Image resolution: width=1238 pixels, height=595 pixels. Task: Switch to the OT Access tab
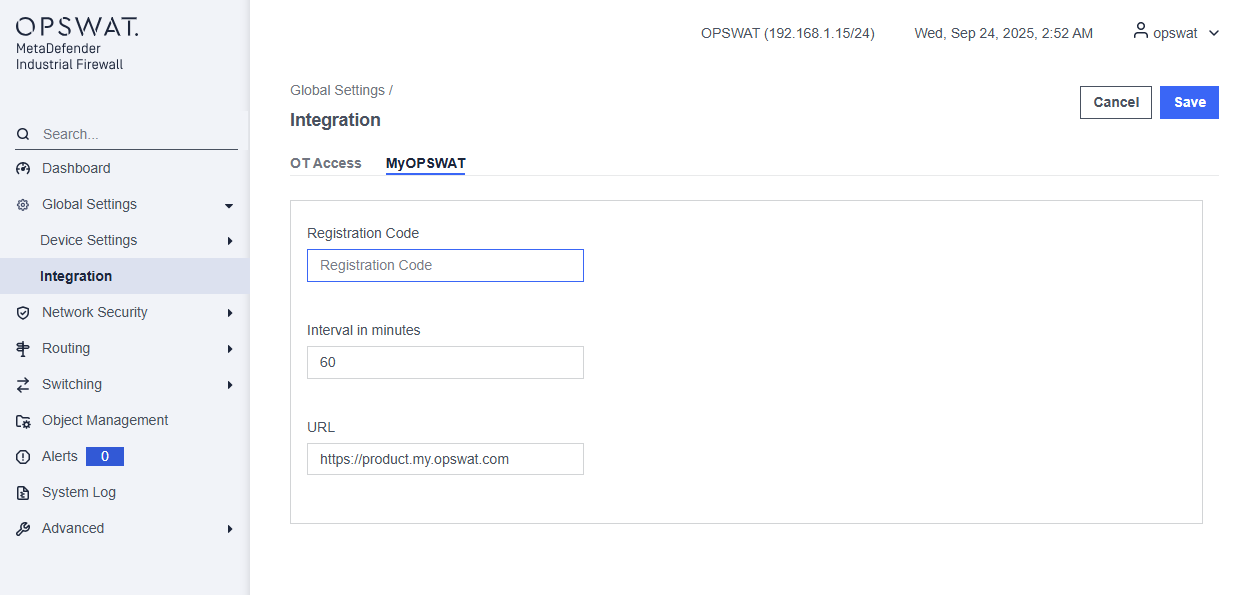(326, 163)
